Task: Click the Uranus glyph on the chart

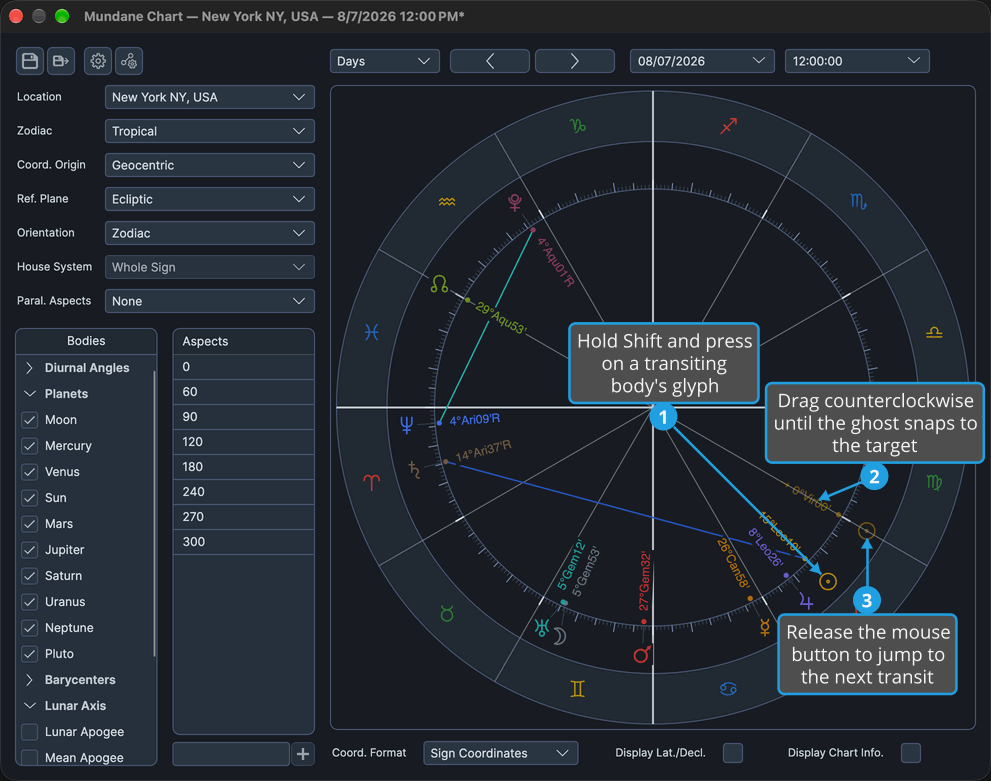Action: pyautogui.click(x=542, y=627)
